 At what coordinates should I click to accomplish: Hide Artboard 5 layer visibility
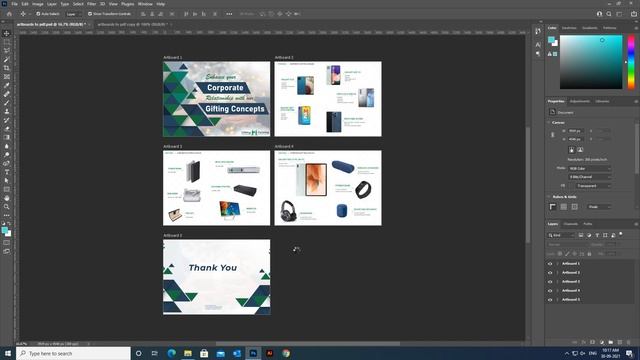(550, 300)
